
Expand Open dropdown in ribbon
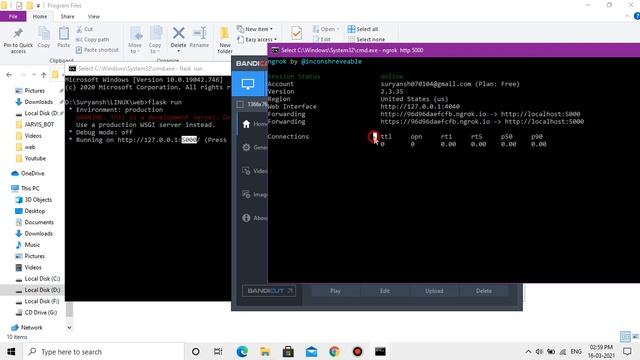click(x=326, y=29)
